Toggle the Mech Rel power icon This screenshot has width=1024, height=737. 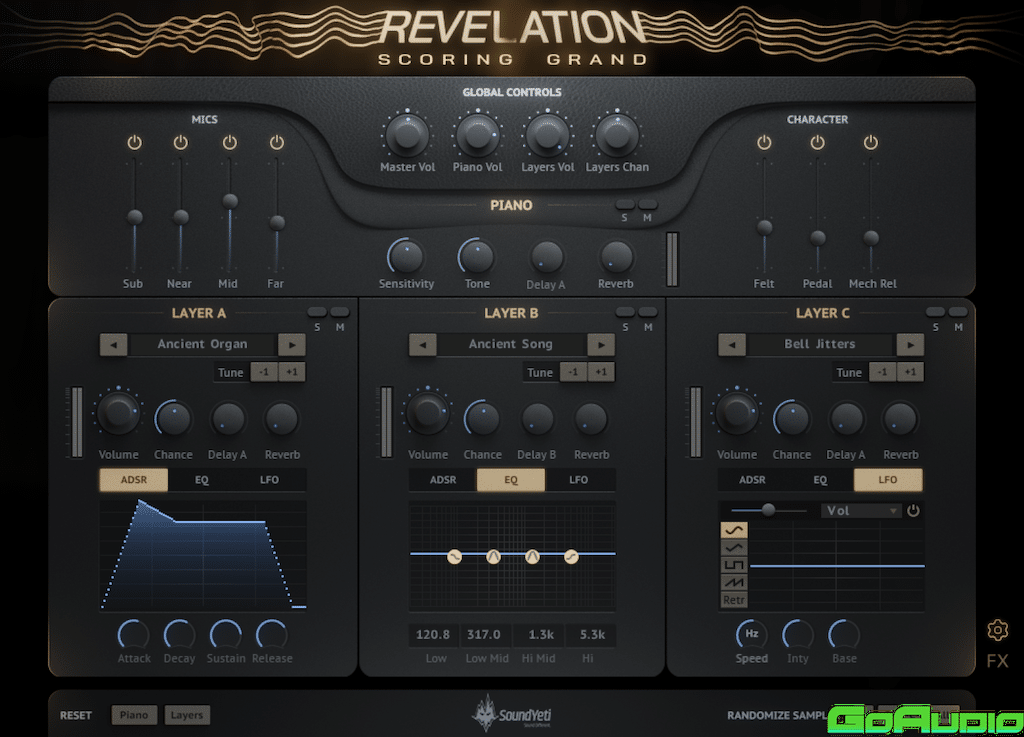click(871, 142)
